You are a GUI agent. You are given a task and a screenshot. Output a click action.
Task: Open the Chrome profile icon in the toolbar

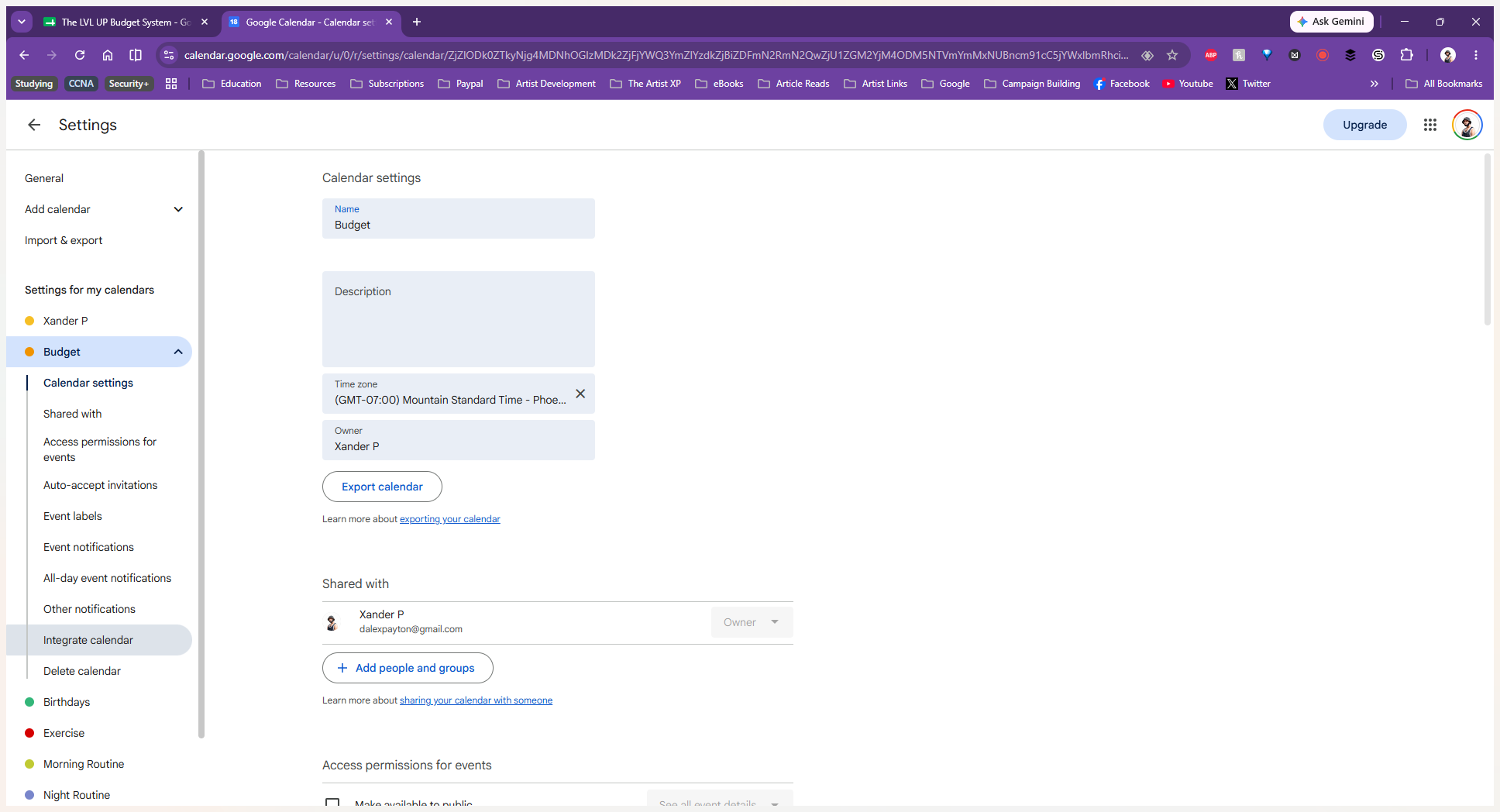click(x=1447, y=55)
